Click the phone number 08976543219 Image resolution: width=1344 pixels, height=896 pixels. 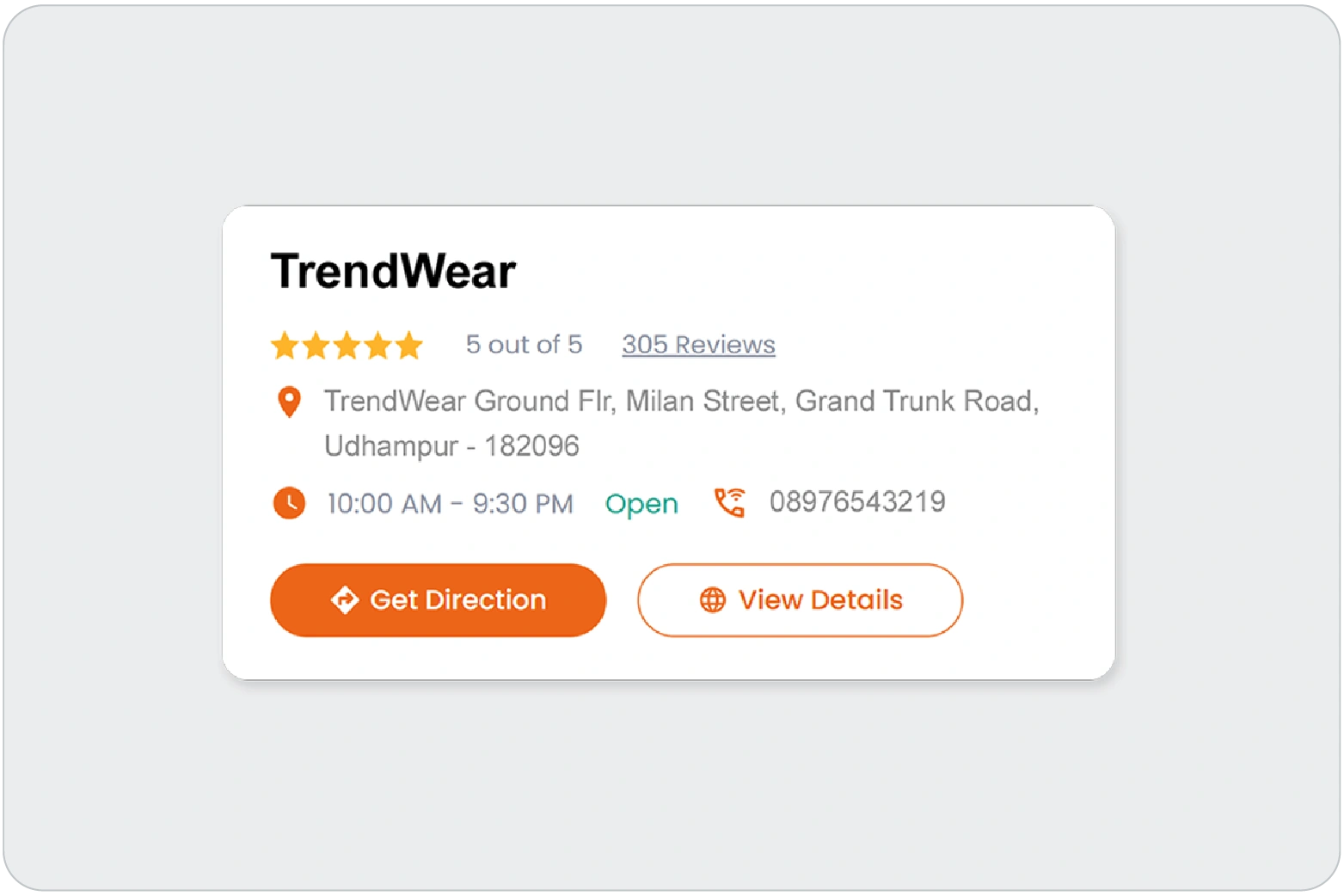[x=857, y=502]
